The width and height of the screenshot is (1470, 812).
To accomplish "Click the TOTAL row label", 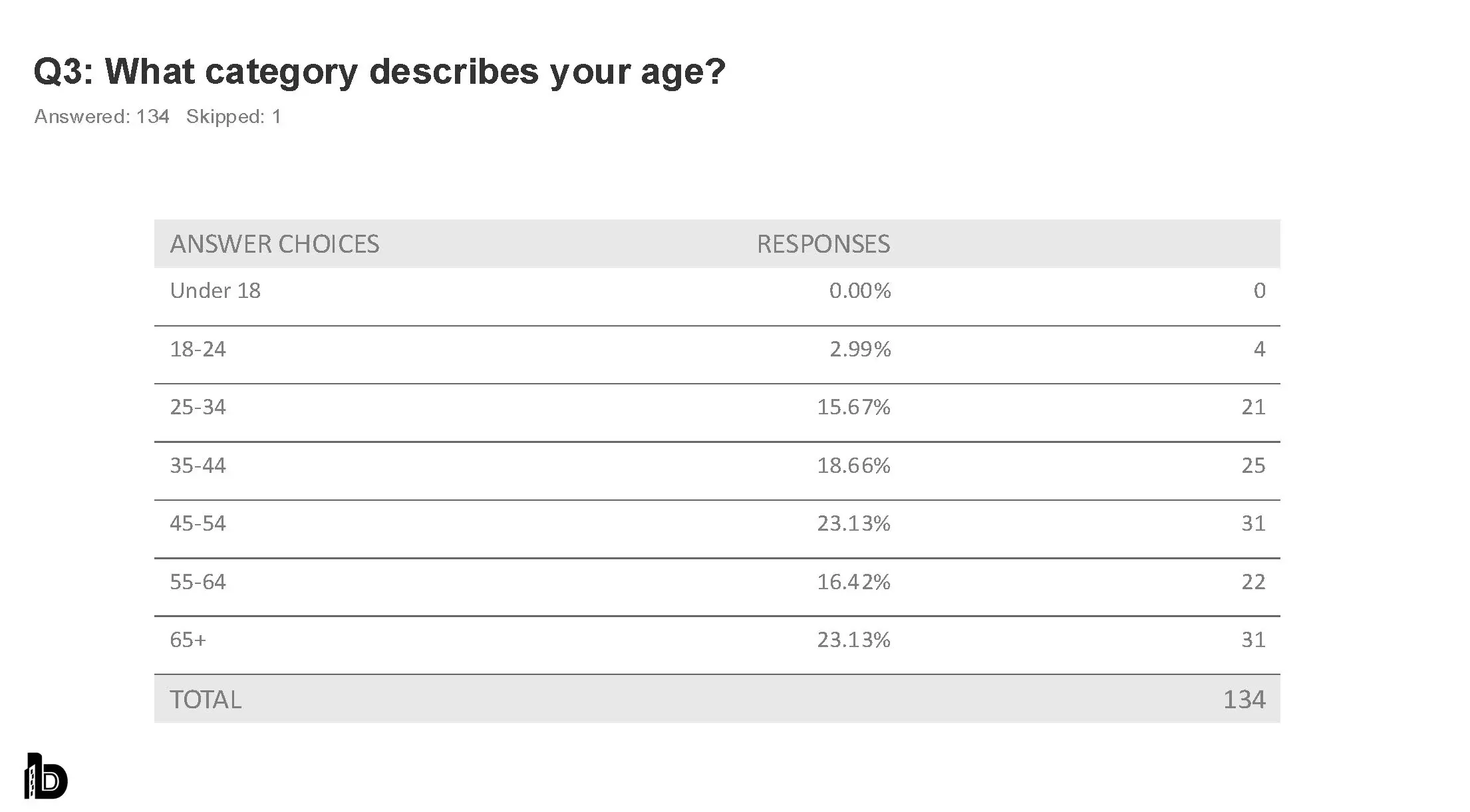I will click(x=206, y=700).
